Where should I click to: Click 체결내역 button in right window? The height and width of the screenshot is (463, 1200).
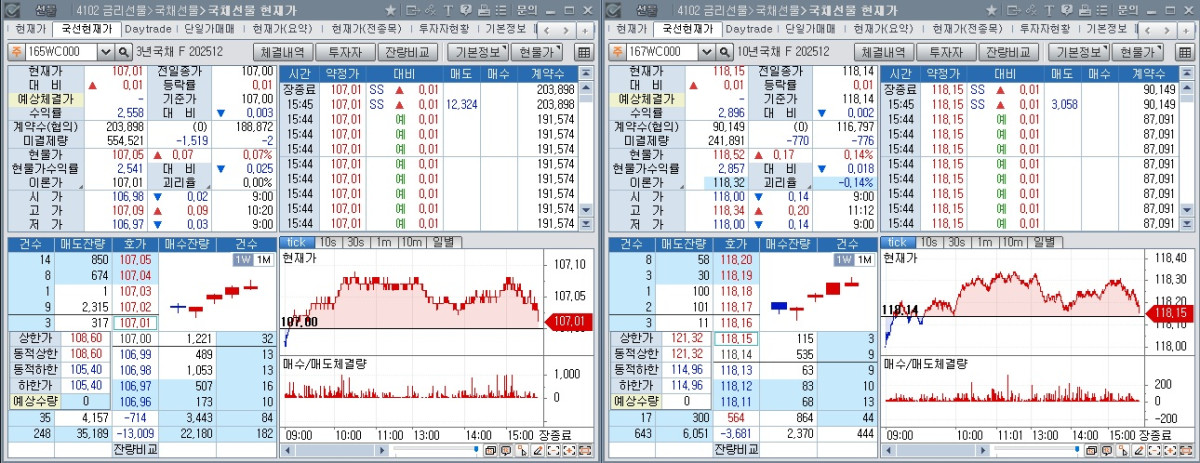pos(884,52)
